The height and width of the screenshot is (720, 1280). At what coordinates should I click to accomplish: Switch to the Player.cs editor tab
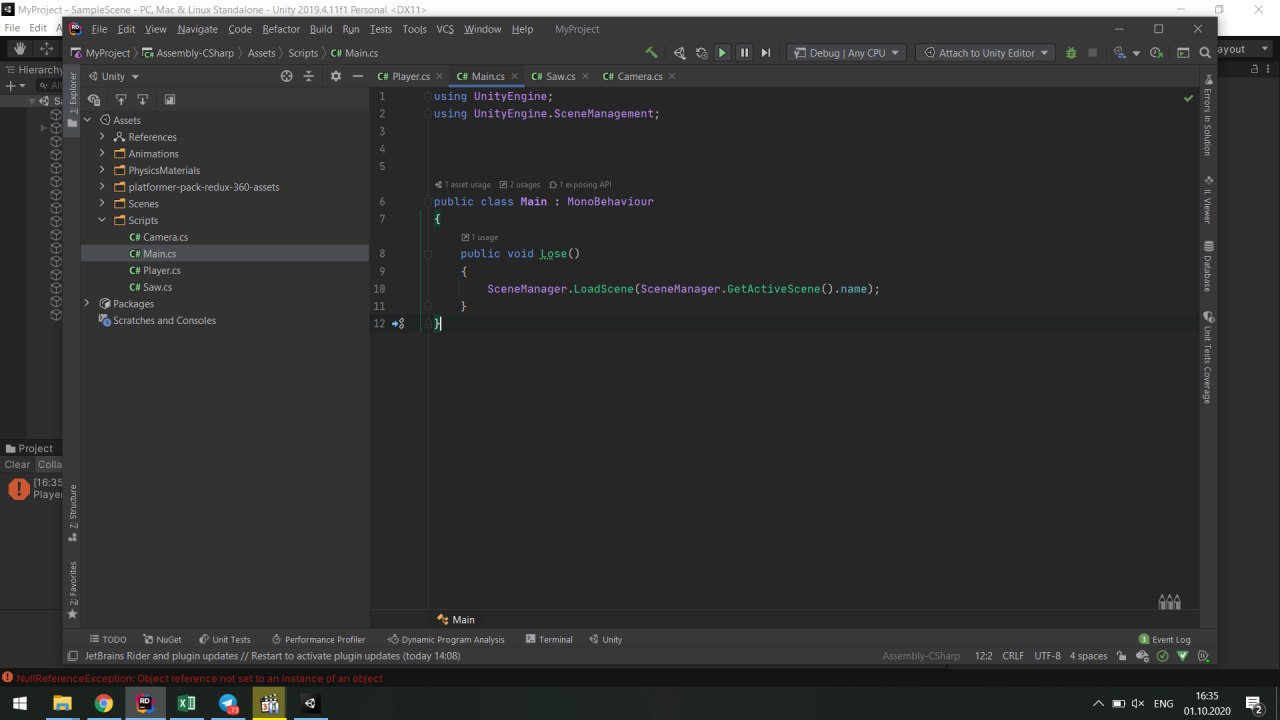(x=404, y=76)
